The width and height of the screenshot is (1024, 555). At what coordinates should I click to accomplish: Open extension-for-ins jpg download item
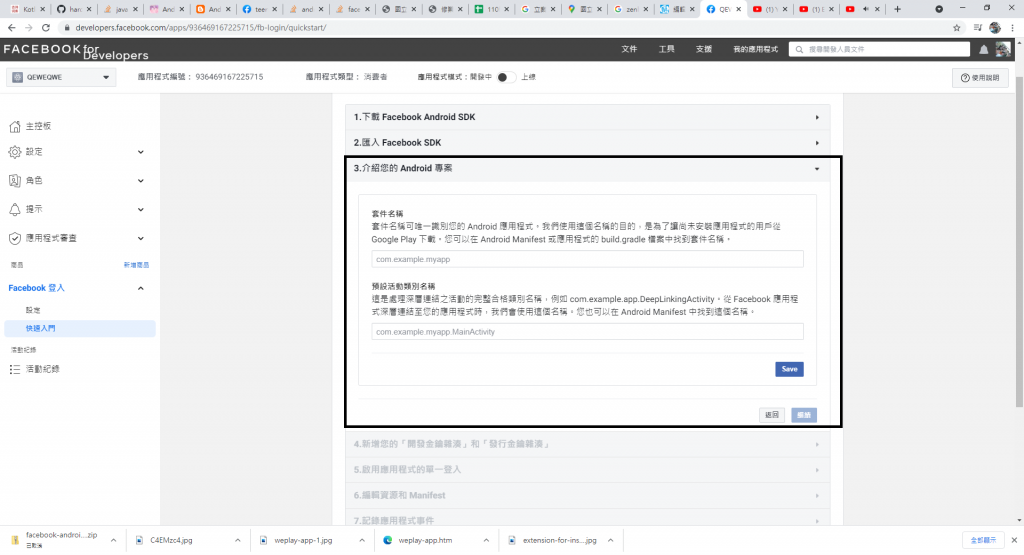(x=559, y=540)
